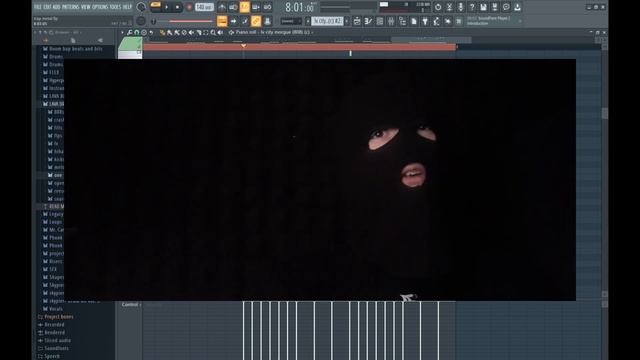The height and width of the screenshot is (360, 640).
Task: Toggle loop recording icon
Action: 267,7
